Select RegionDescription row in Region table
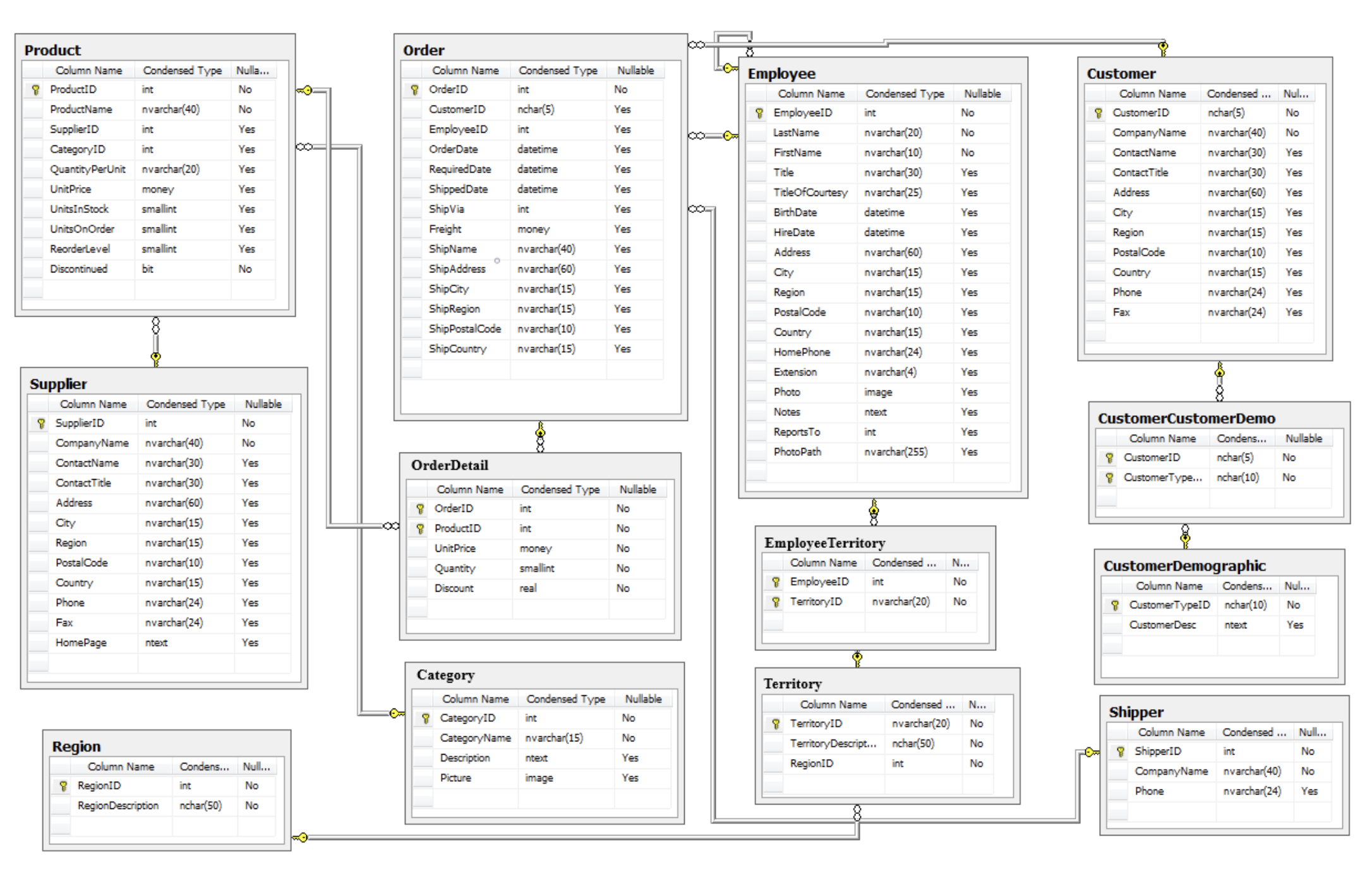 [x=163, y=806]
